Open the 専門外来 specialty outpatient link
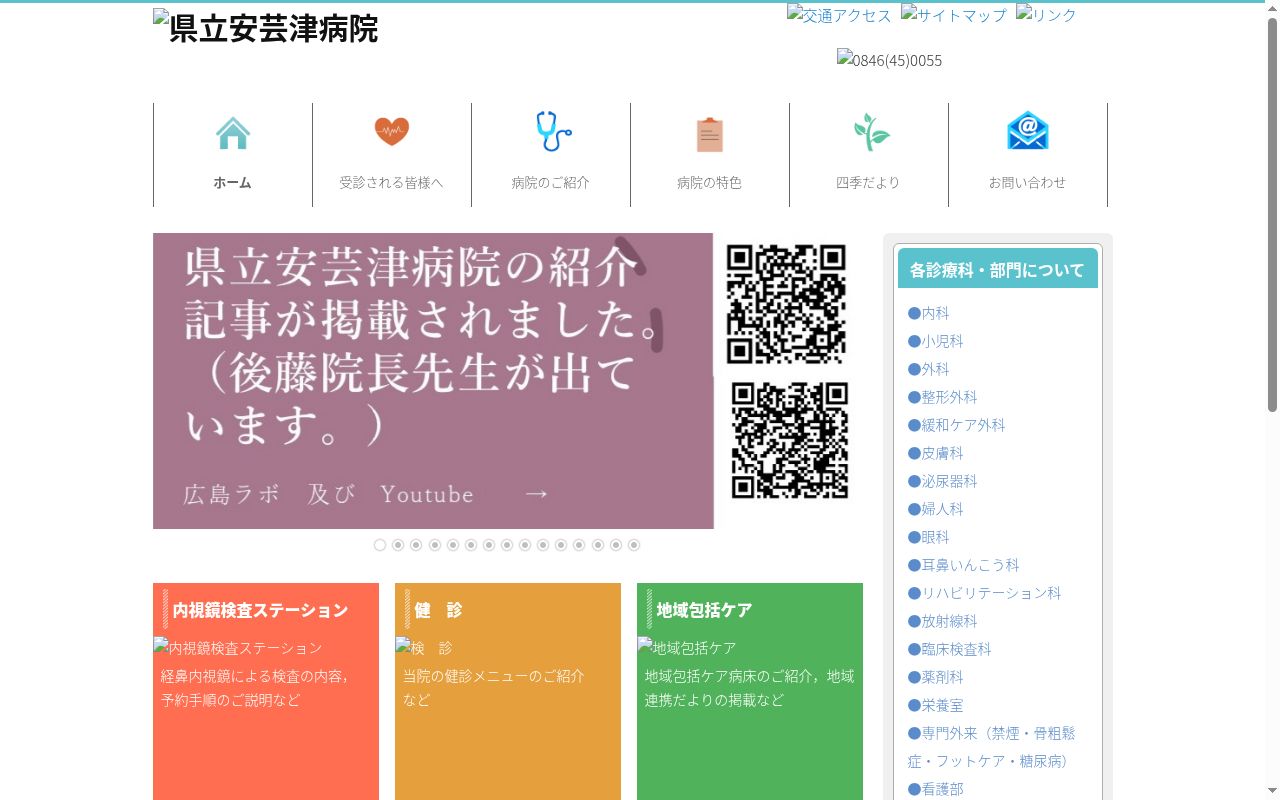Image resolution: width=1280 pixels, height=800 pixels. [x=992, y=747]
